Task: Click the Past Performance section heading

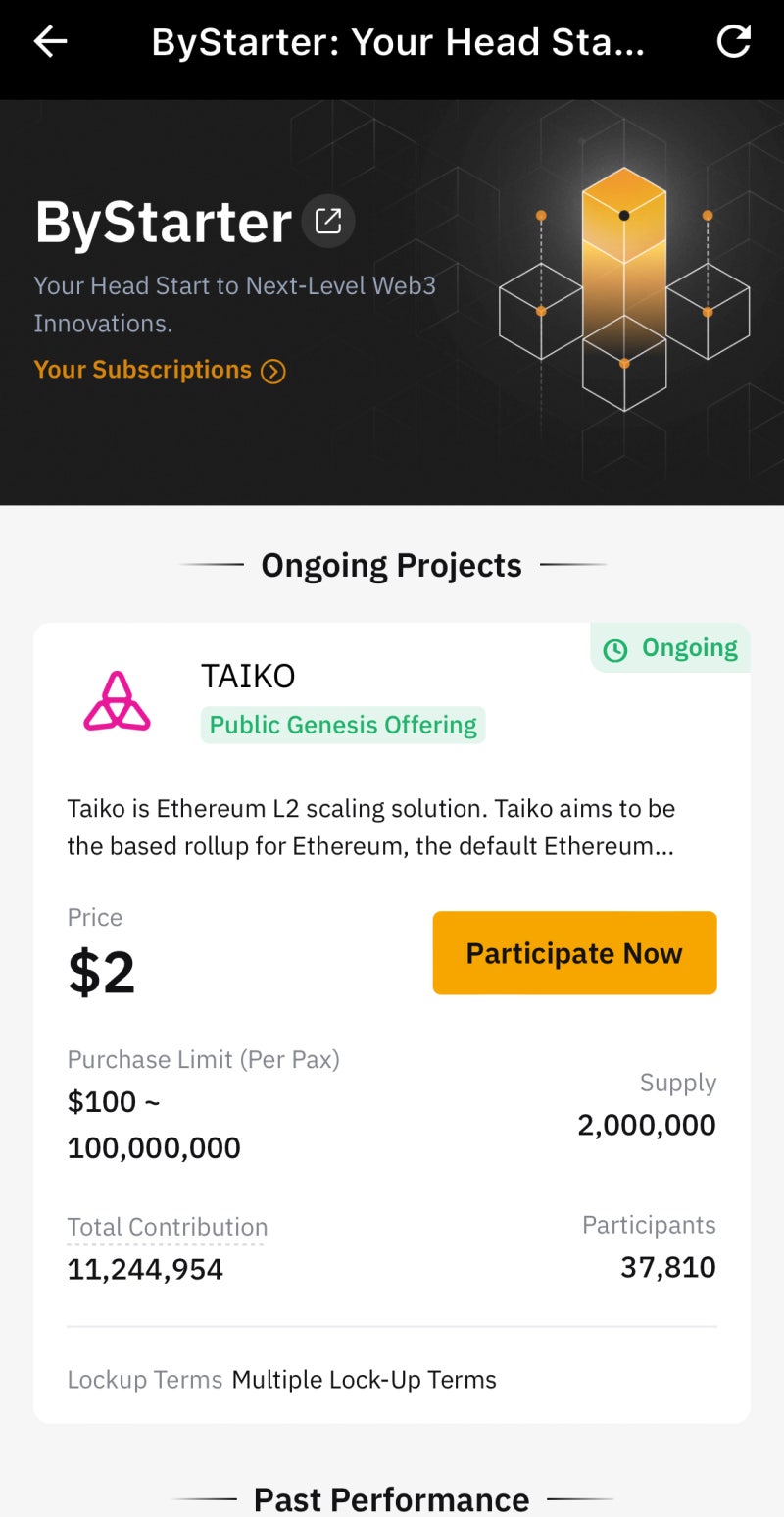Action: tap(391, 1499)
